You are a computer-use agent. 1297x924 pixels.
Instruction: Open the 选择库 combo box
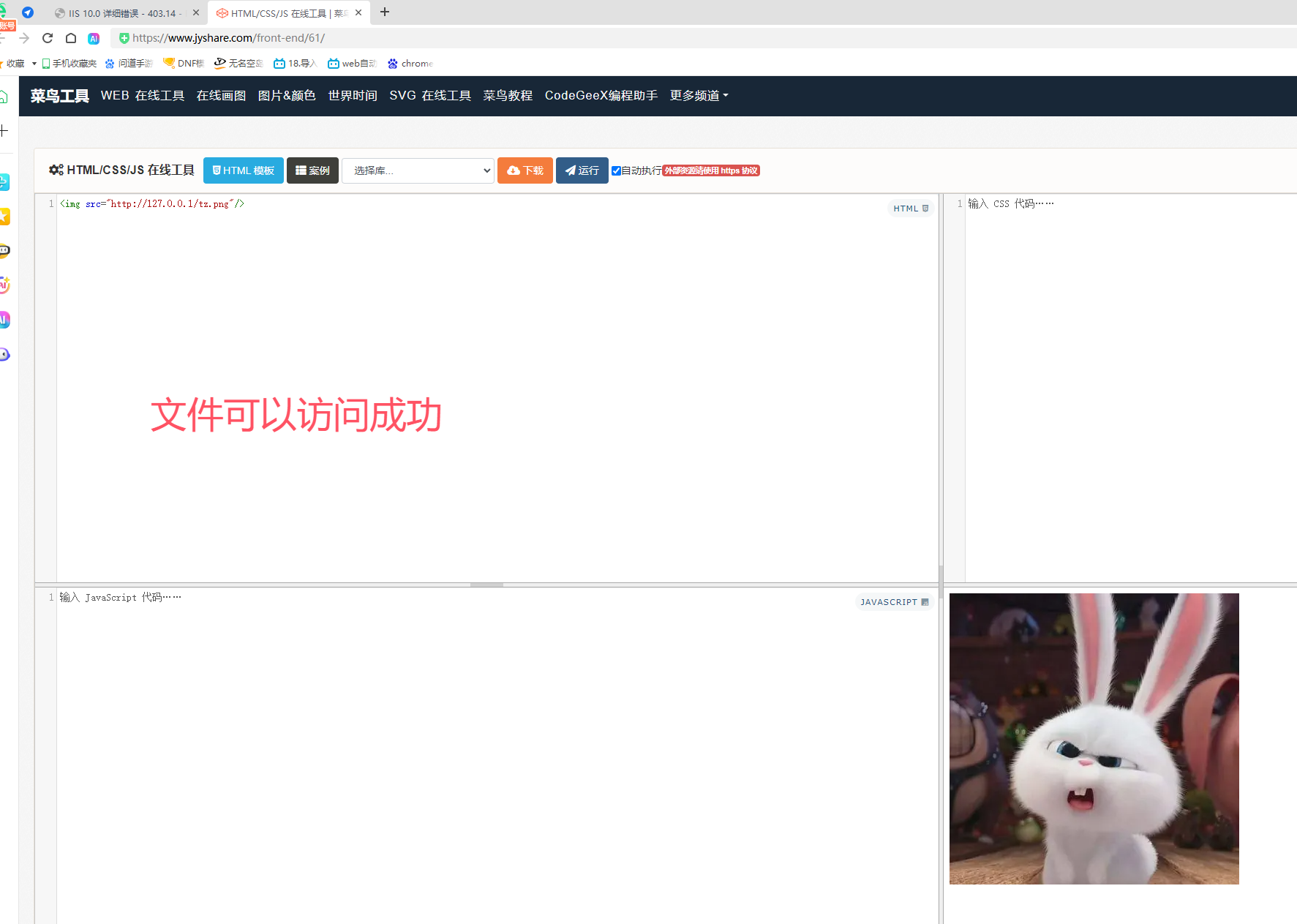coord(418,170)
